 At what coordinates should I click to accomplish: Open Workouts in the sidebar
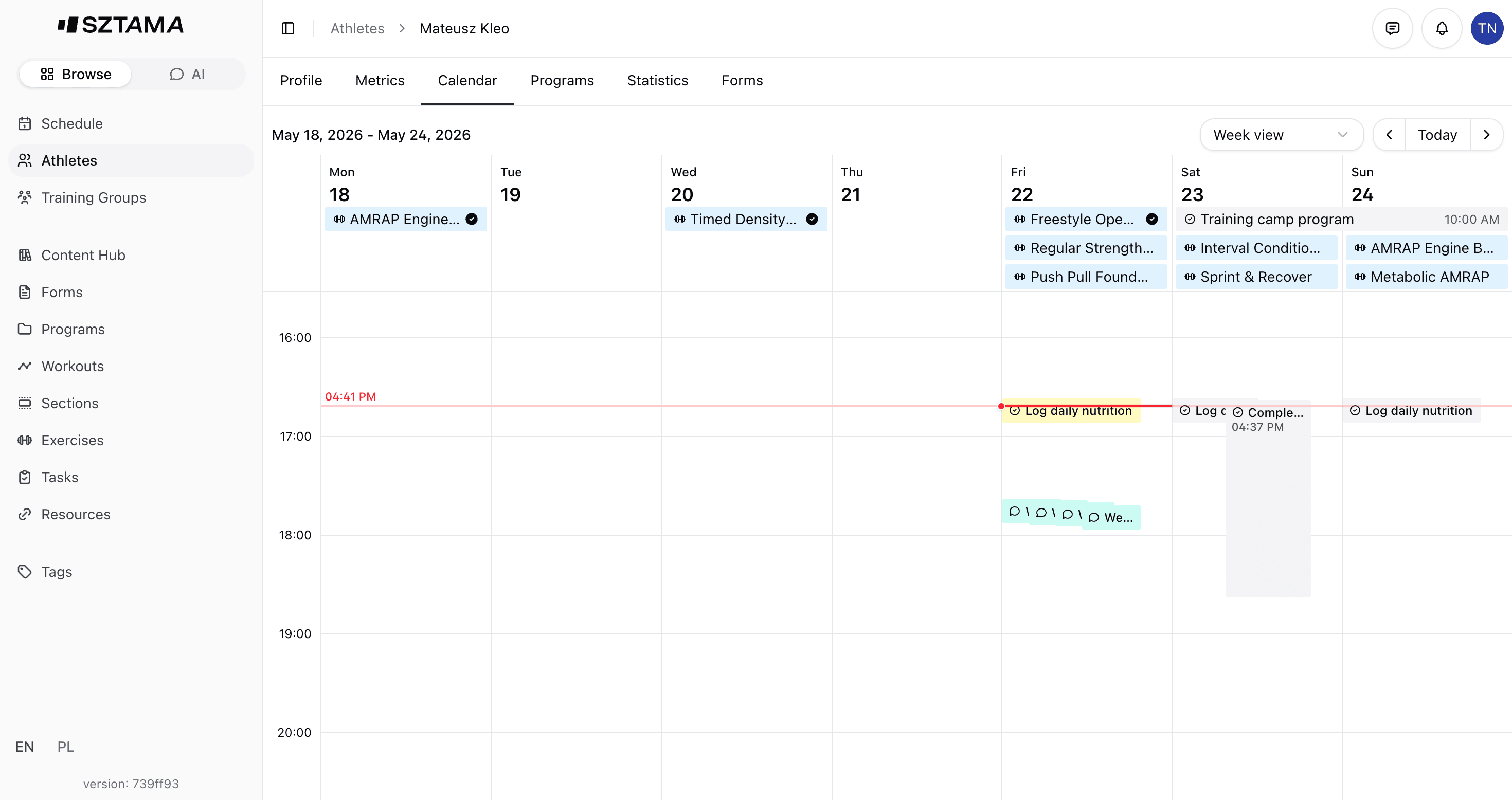point(131,366)
